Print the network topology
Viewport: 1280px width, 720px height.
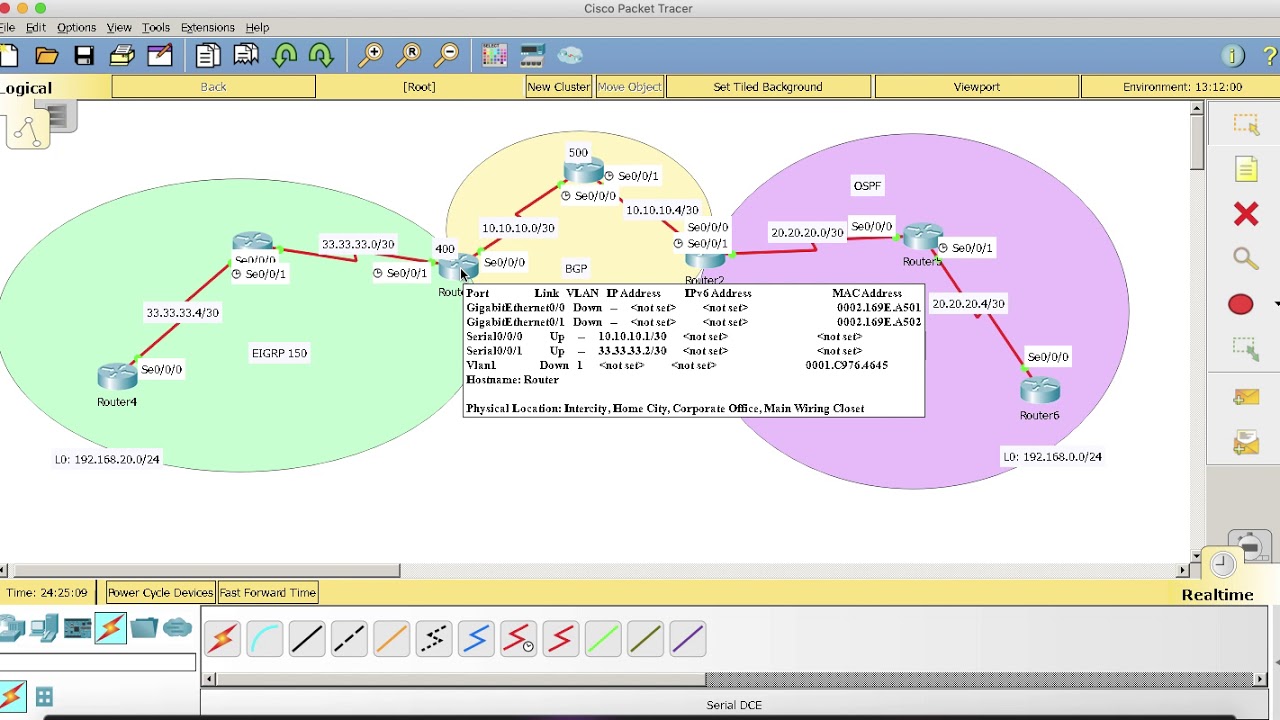pos(122,55)
